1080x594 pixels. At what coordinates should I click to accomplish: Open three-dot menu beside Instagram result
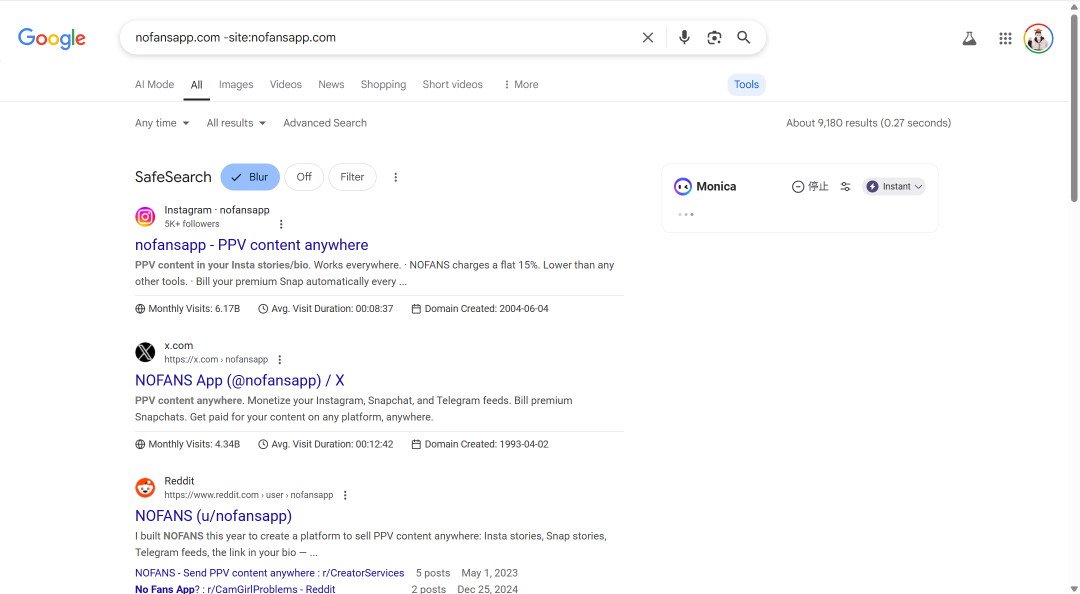[281, 224]
